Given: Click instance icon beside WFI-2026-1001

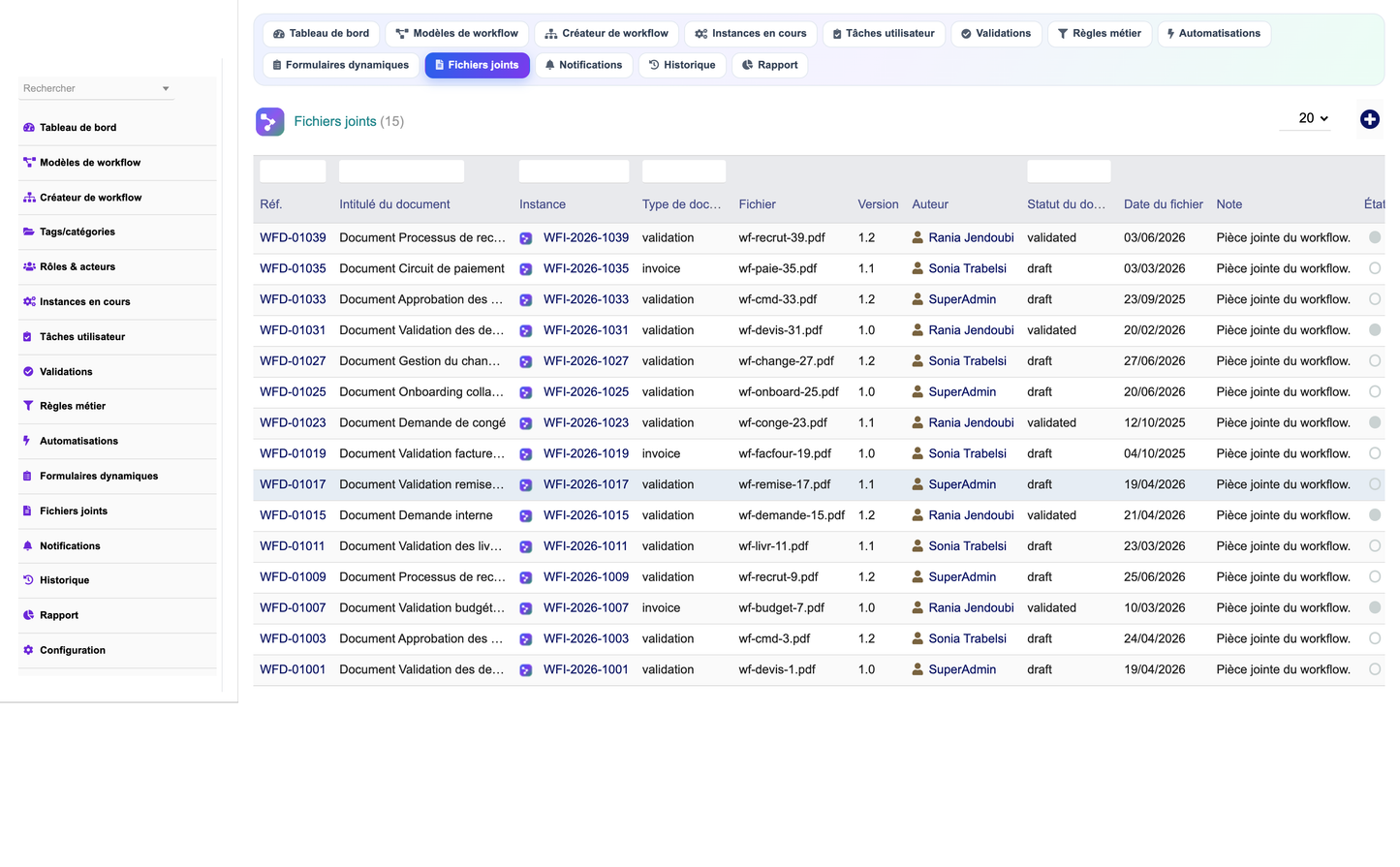Looking at the screenshot, I should click(x=526, y=670).
